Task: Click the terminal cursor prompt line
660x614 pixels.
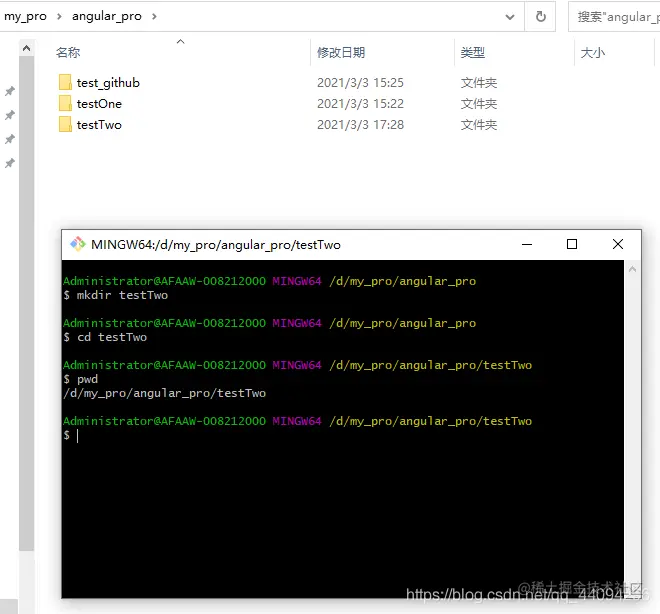Action: tap(71, 435)
